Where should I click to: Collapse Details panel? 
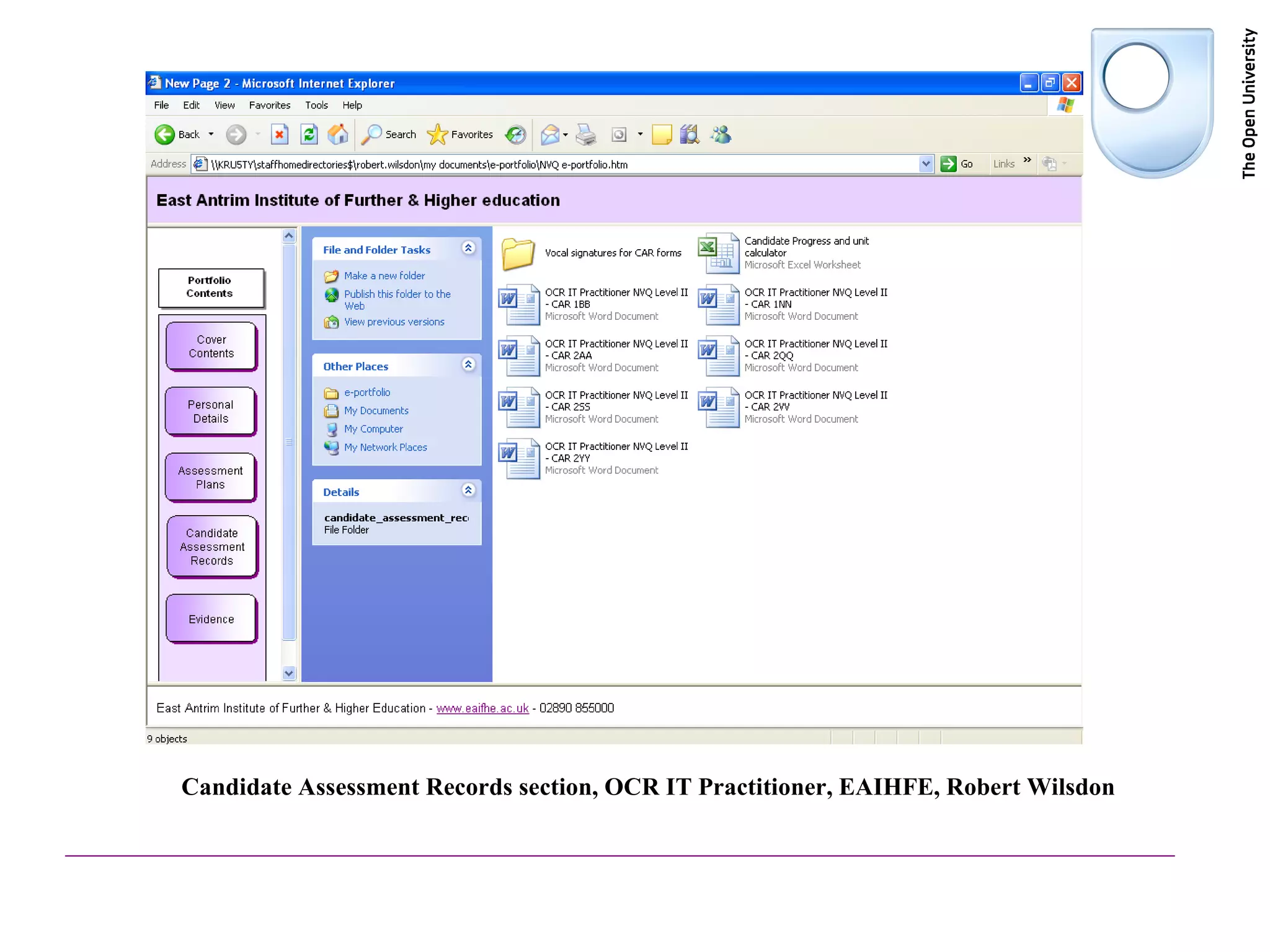click(x=469, y=490)
